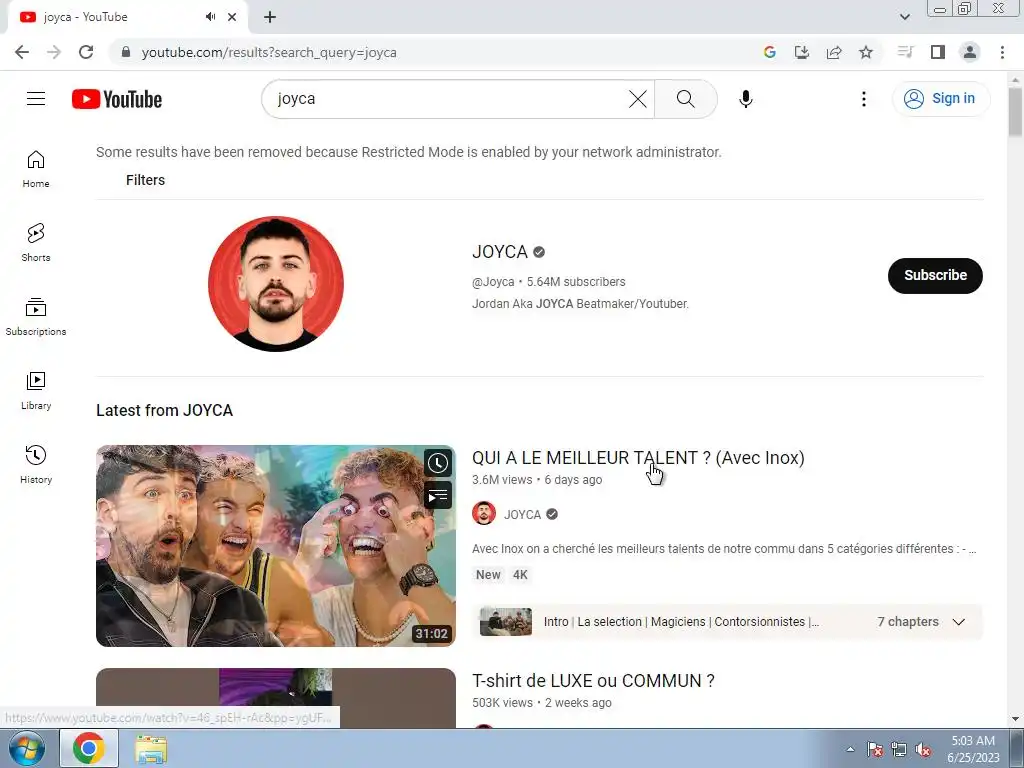Viewport: 1024px width, 768px height.
Task: Click the Chrome taskbar icon
Action: [89, 748]
